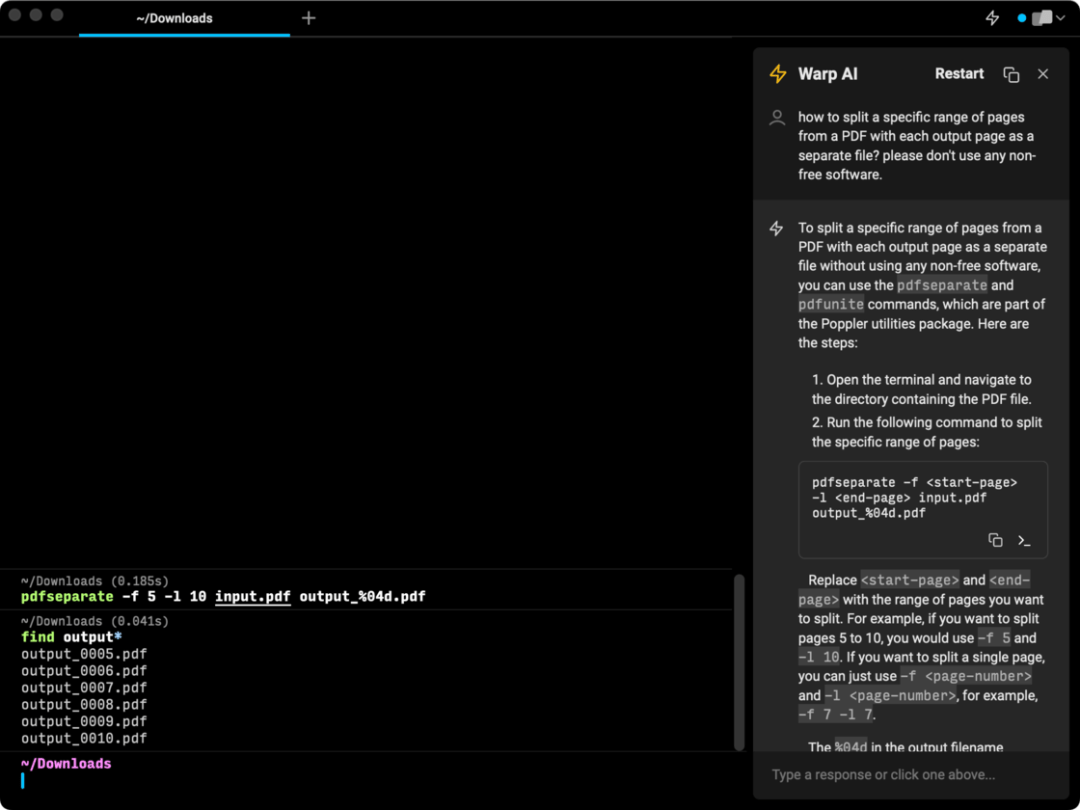
Task: Select output_0008.pdf in find results
Action: (x=84, y=705)
